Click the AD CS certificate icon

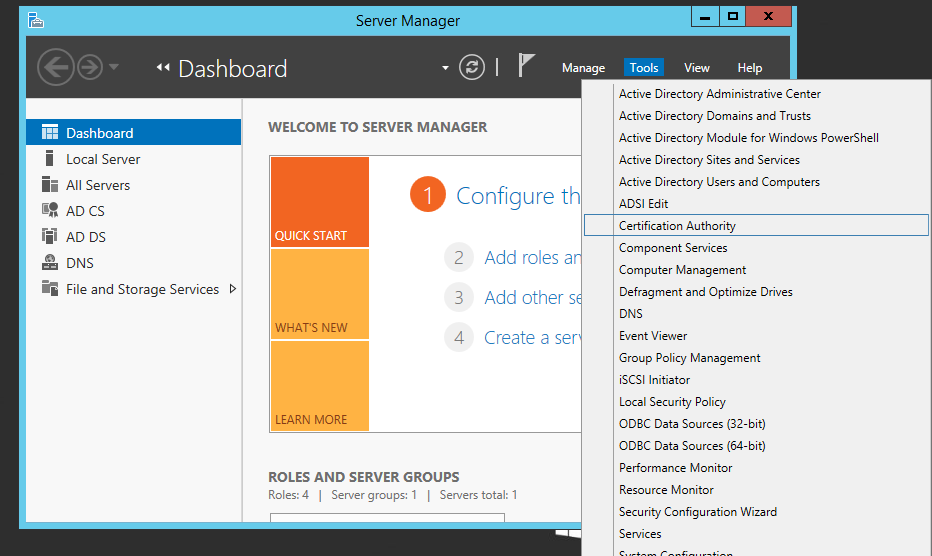(50, 211)
